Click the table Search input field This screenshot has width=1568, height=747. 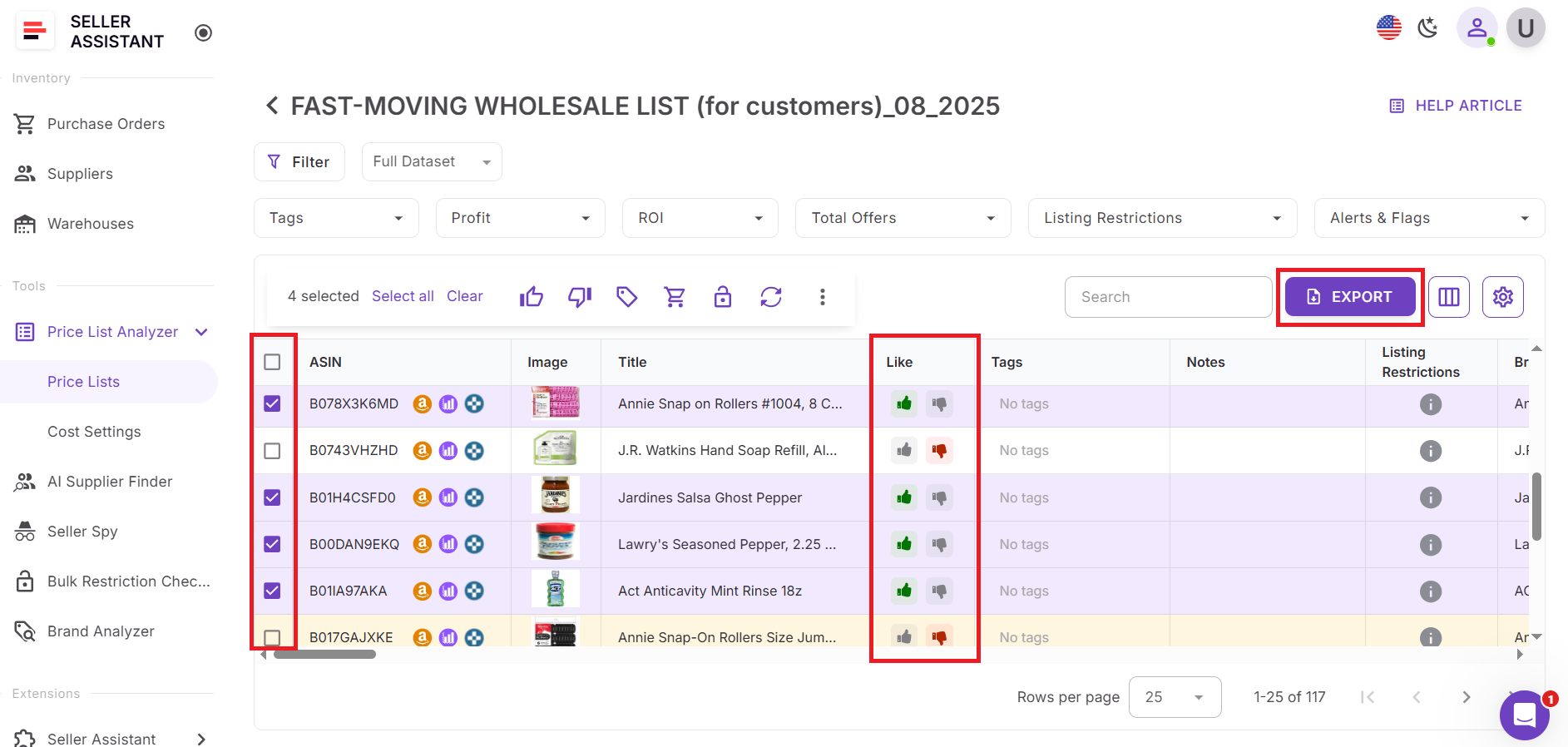pos(1167,297)
